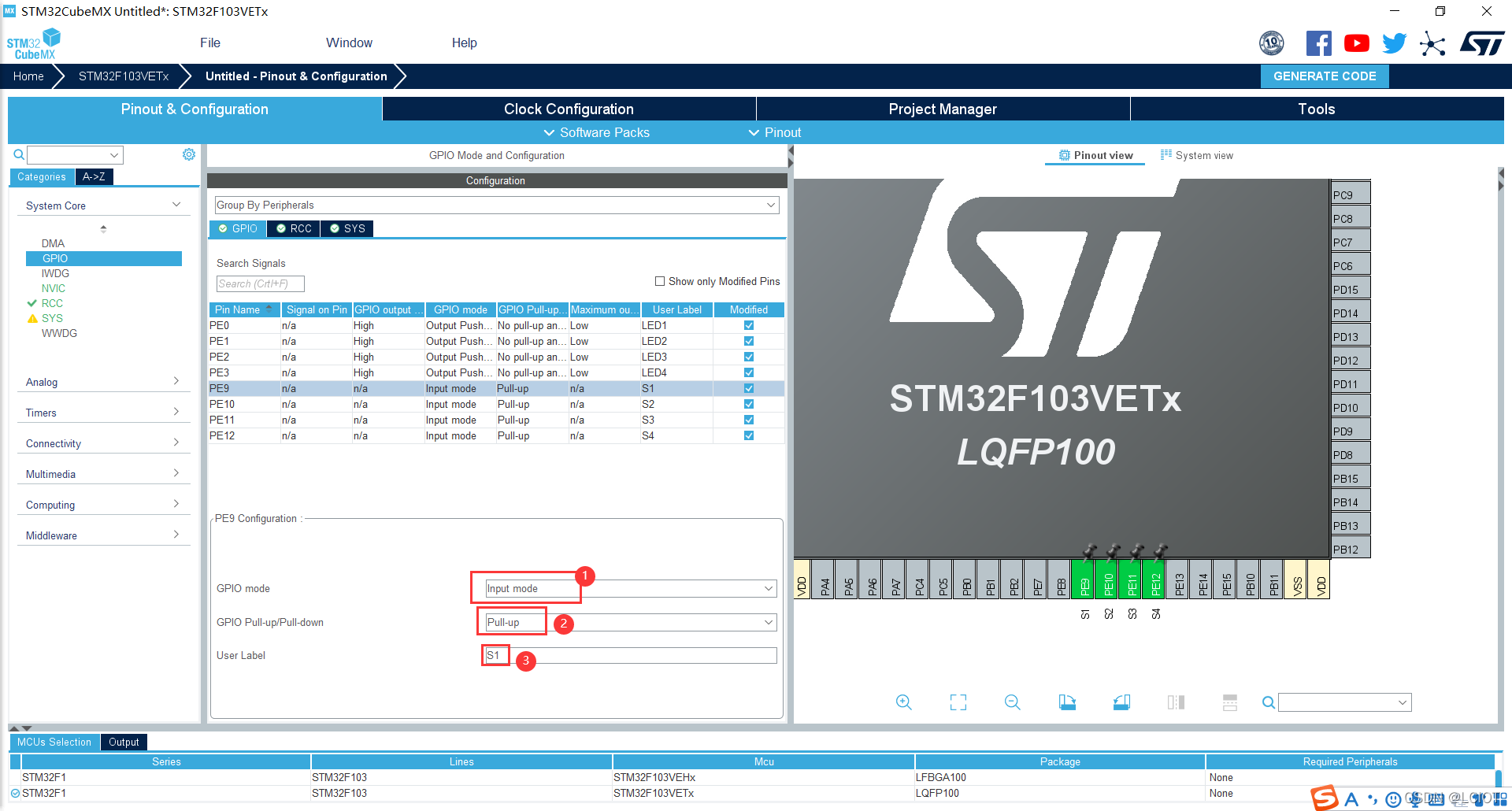Open the GPIO mode dropdown
This screenshot has height=811, width=1512.
[x=631, y=588]
